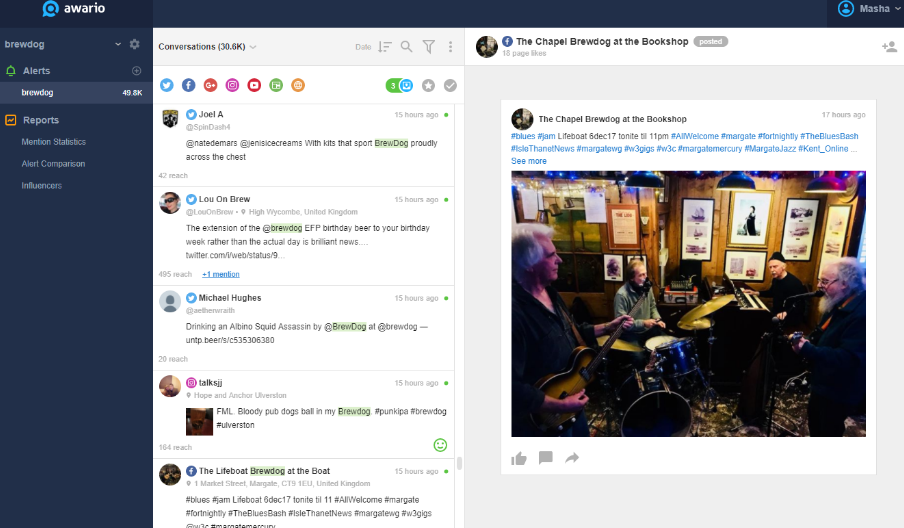Show starred mentions only

[428, 86]
